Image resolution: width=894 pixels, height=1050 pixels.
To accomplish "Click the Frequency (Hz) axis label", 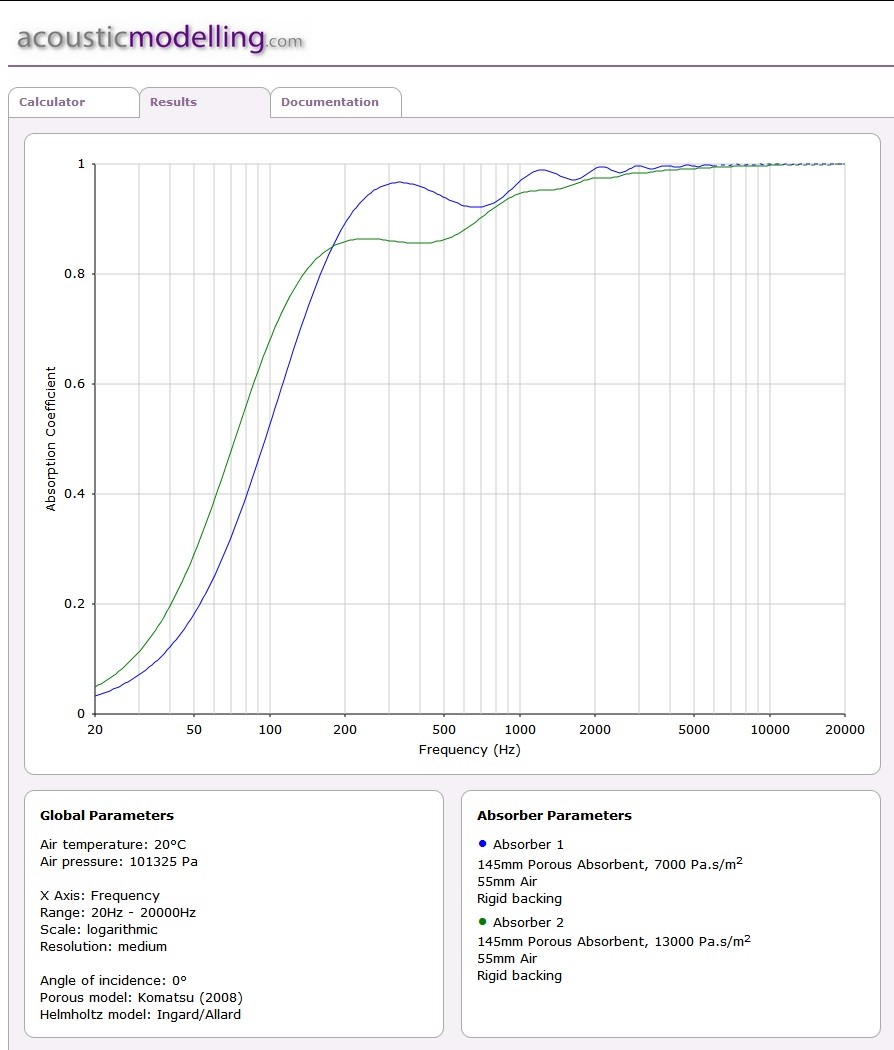I will point(469,749).
